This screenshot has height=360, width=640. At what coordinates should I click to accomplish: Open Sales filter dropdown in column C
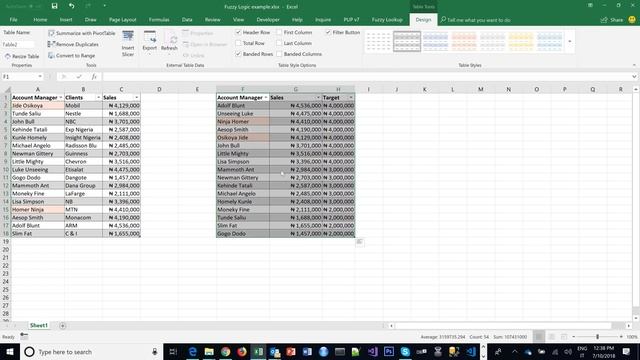[136, 98]
